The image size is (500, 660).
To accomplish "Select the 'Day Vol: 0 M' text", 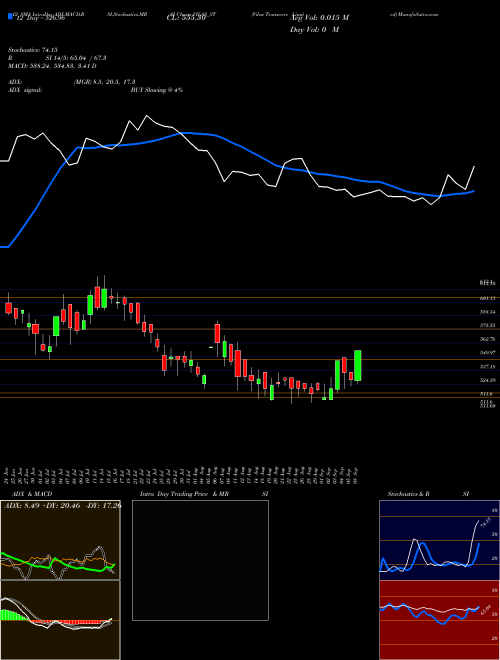I will tap(314, 30).
